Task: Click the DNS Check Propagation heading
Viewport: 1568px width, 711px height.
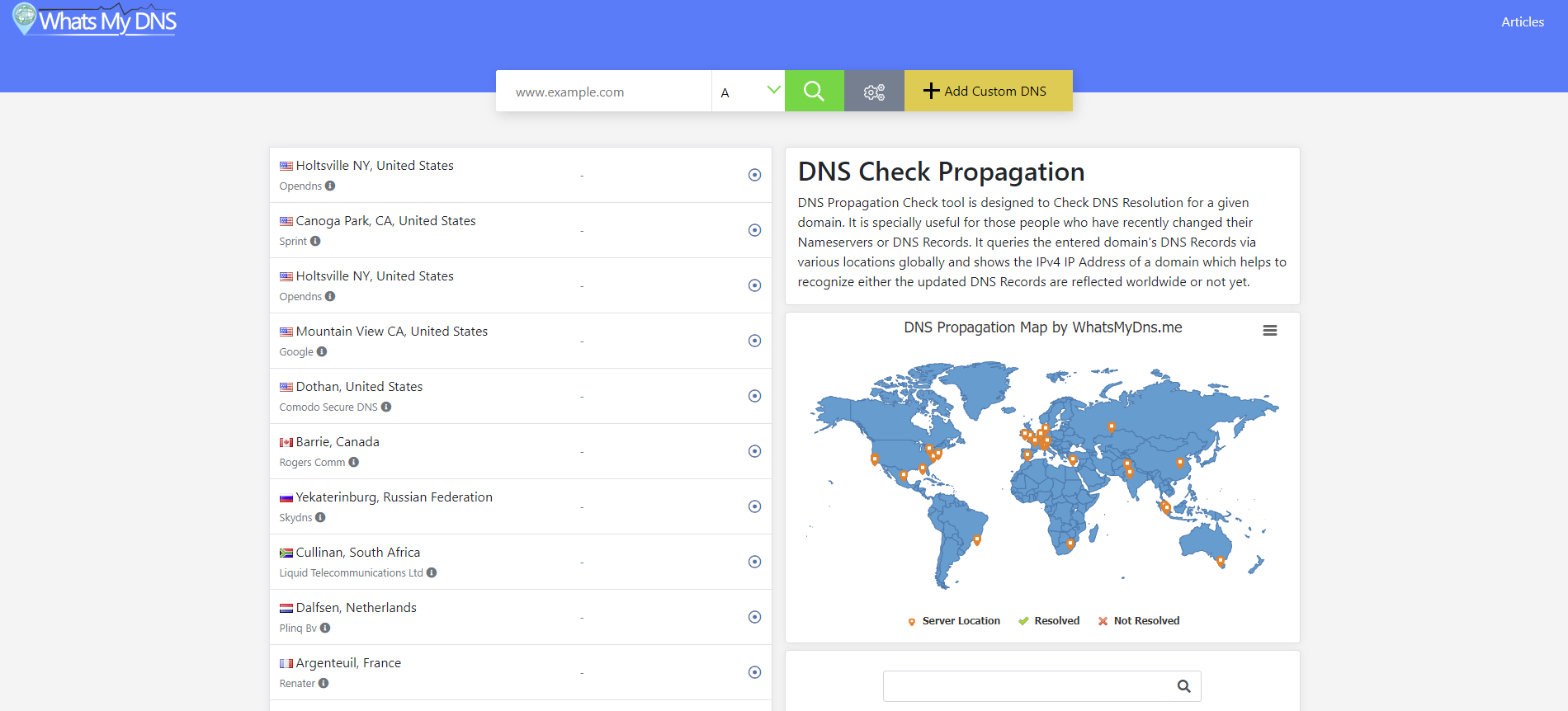Action: point(941,172)
